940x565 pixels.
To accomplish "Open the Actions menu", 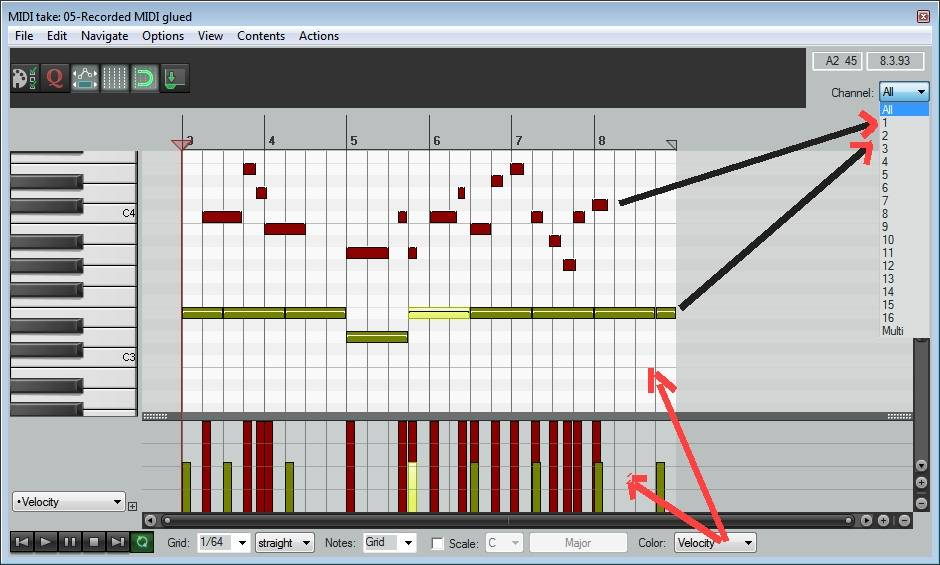I will click(319, 36).
